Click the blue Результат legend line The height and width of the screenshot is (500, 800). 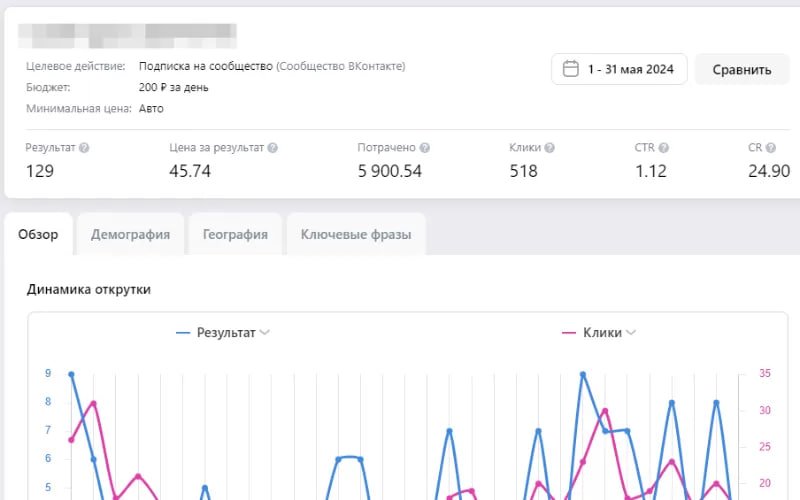183,333
